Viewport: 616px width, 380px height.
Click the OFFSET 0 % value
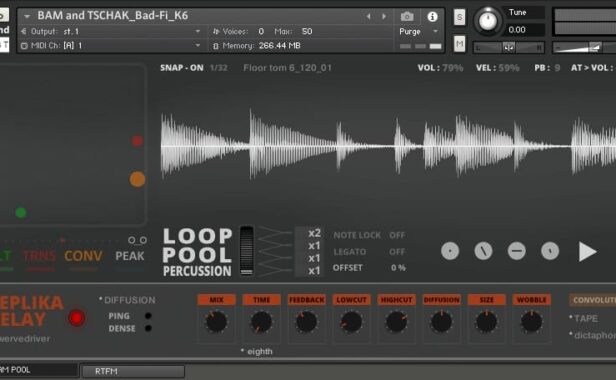(x=398, y=268)
